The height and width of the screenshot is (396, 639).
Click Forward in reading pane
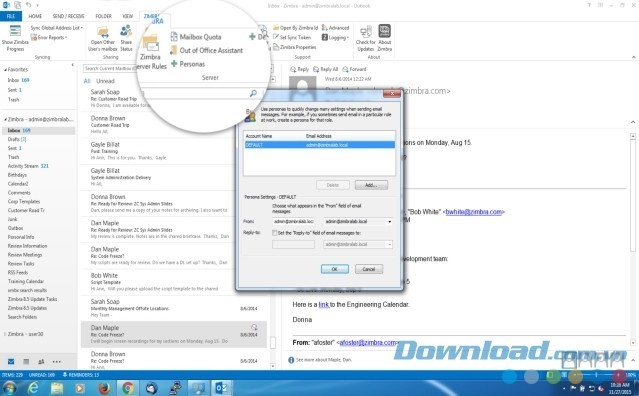(355, 69)
